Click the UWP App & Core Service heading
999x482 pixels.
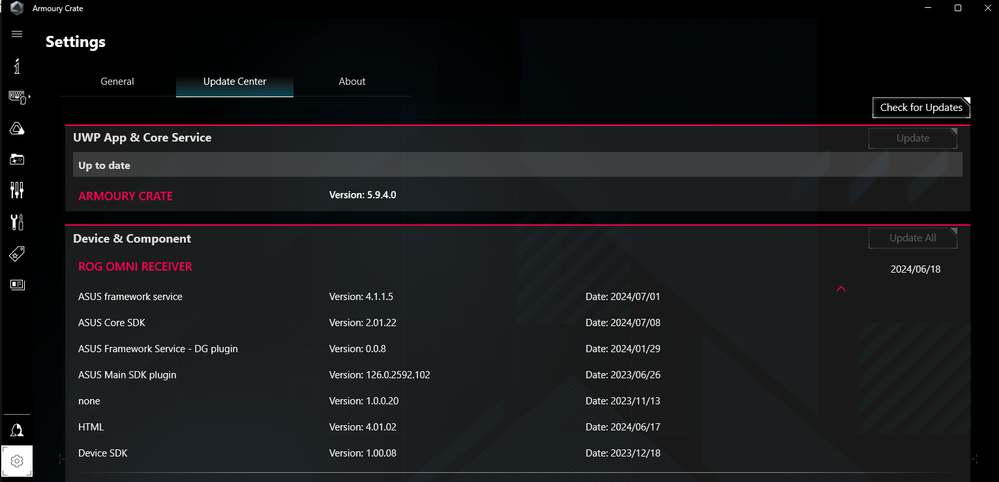[x=142, y=138]
